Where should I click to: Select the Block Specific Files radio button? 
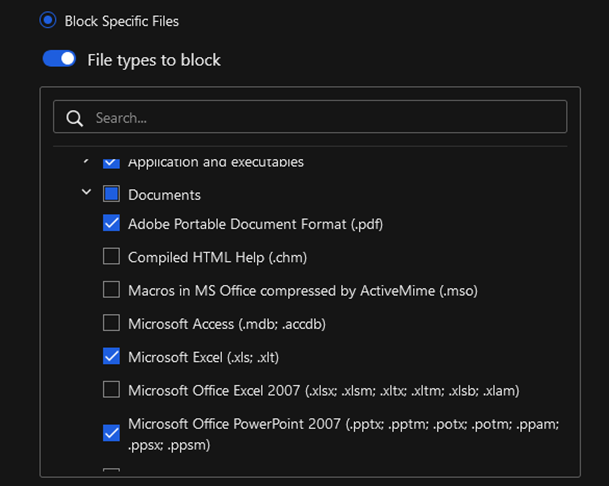48,20
